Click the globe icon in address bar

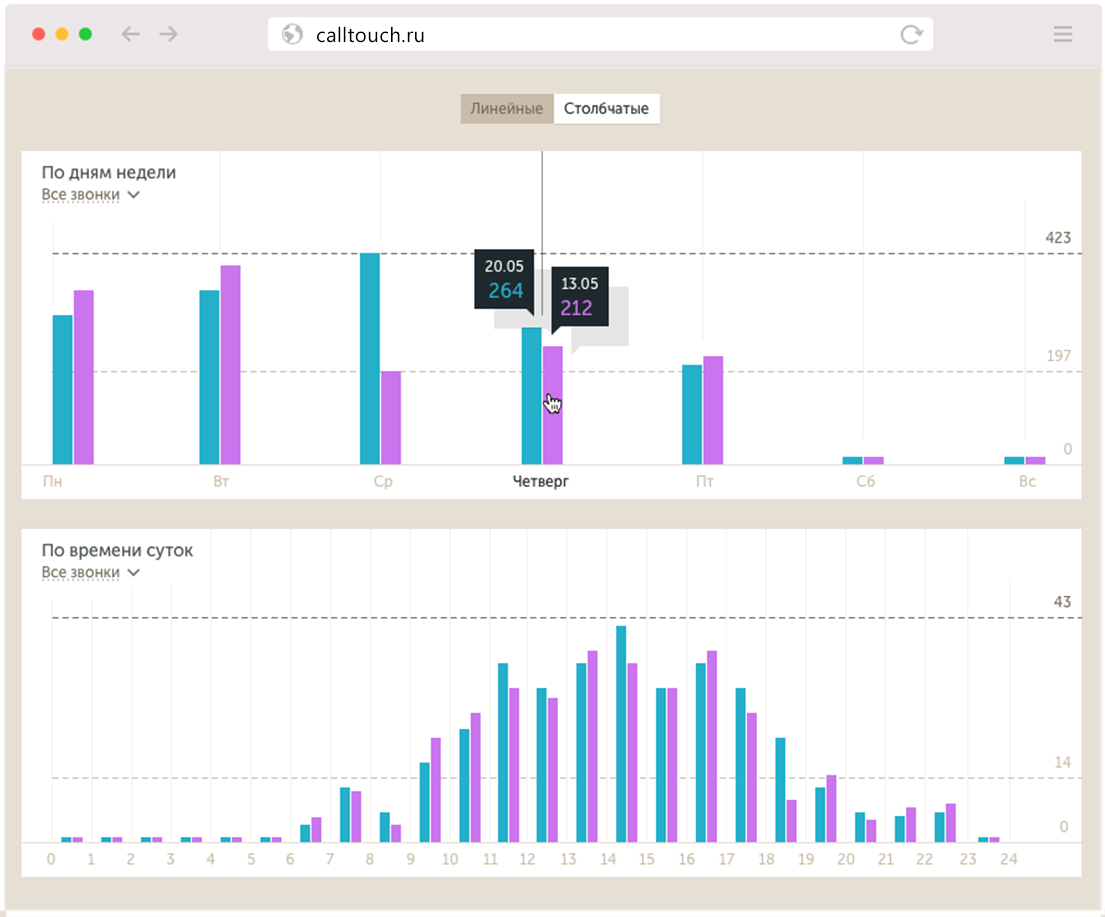tap(292, 35)
